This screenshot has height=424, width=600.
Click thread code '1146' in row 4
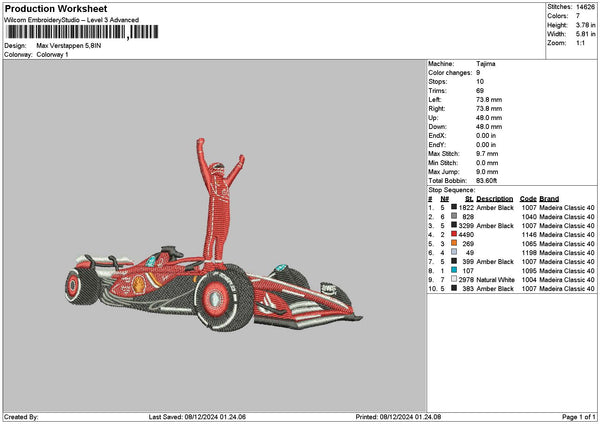pyautogui.click(x=529, y=235)
